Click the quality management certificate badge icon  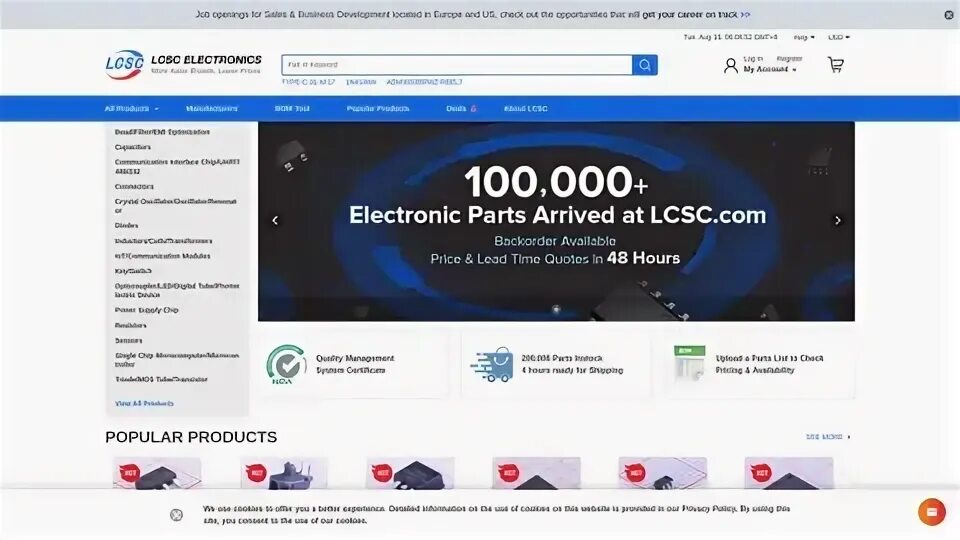[x=286, y=364]
